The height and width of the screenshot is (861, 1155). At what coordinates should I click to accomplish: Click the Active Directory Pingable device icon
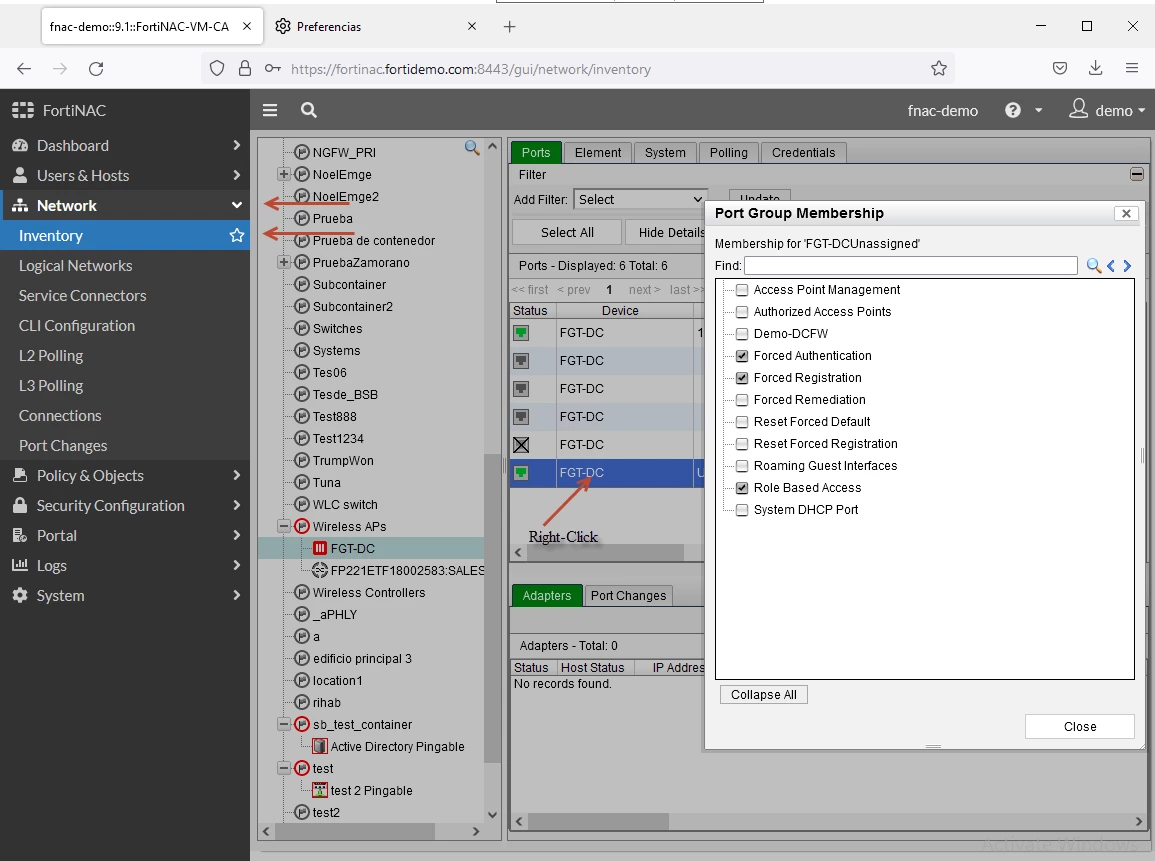pyautogui.click(x=320, y=746)
